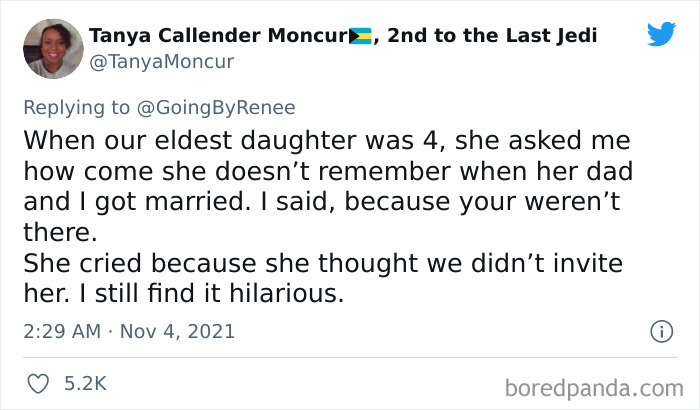This screenshot has height=410, width=700.
Task: Click the Twitter bird logo
Action: (661, 35)
